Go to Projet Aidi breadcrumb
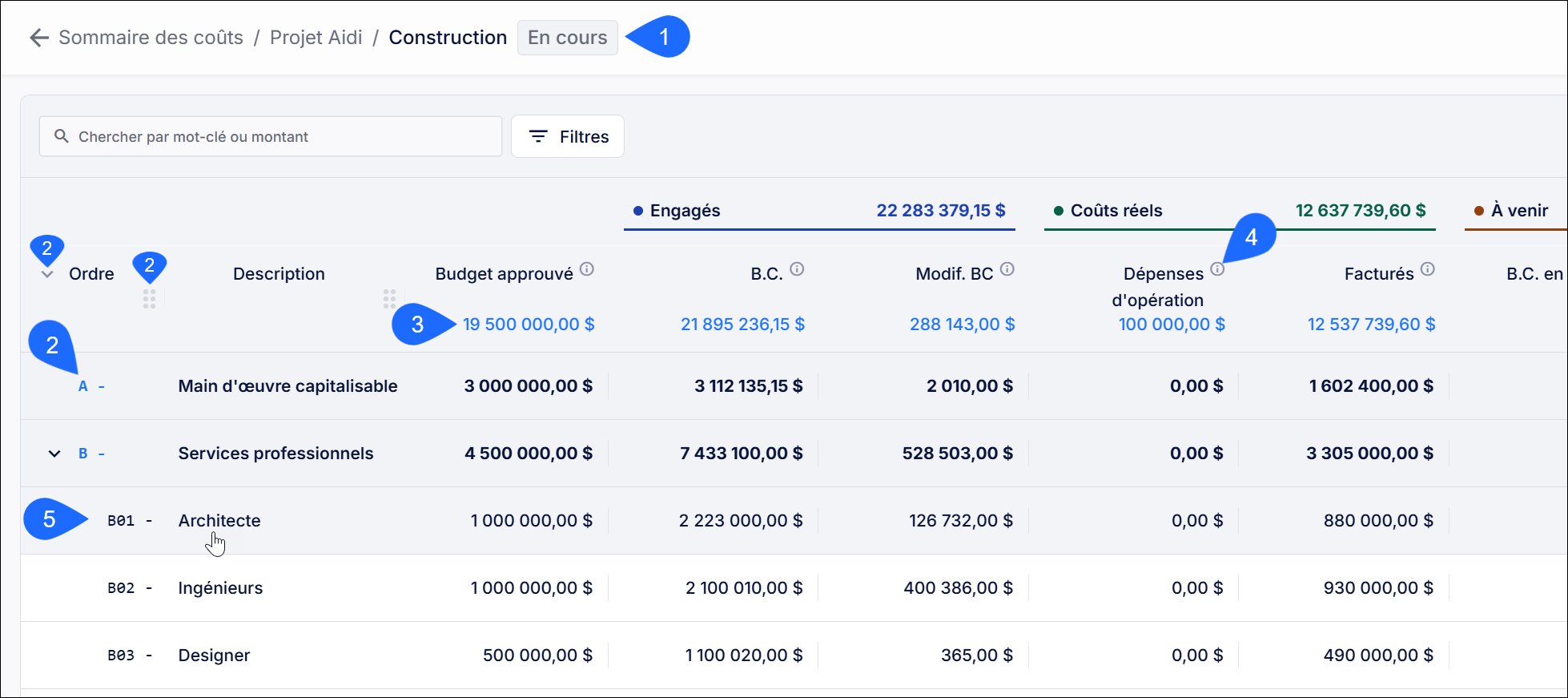Viewport: 1568px width, 698px height. tap(316, 38)
